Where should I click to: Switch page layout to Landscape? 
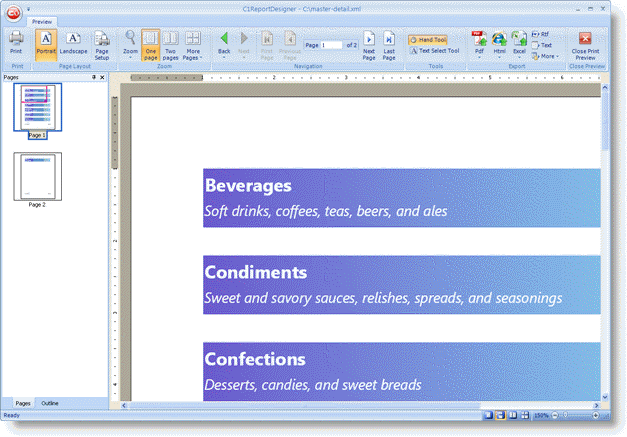tap(73, 44)
